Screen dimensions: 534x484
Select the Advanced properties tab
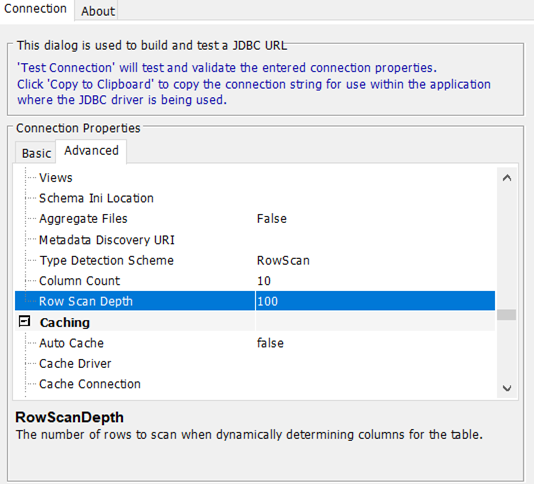pyautogui.click(x=91, y=151)
